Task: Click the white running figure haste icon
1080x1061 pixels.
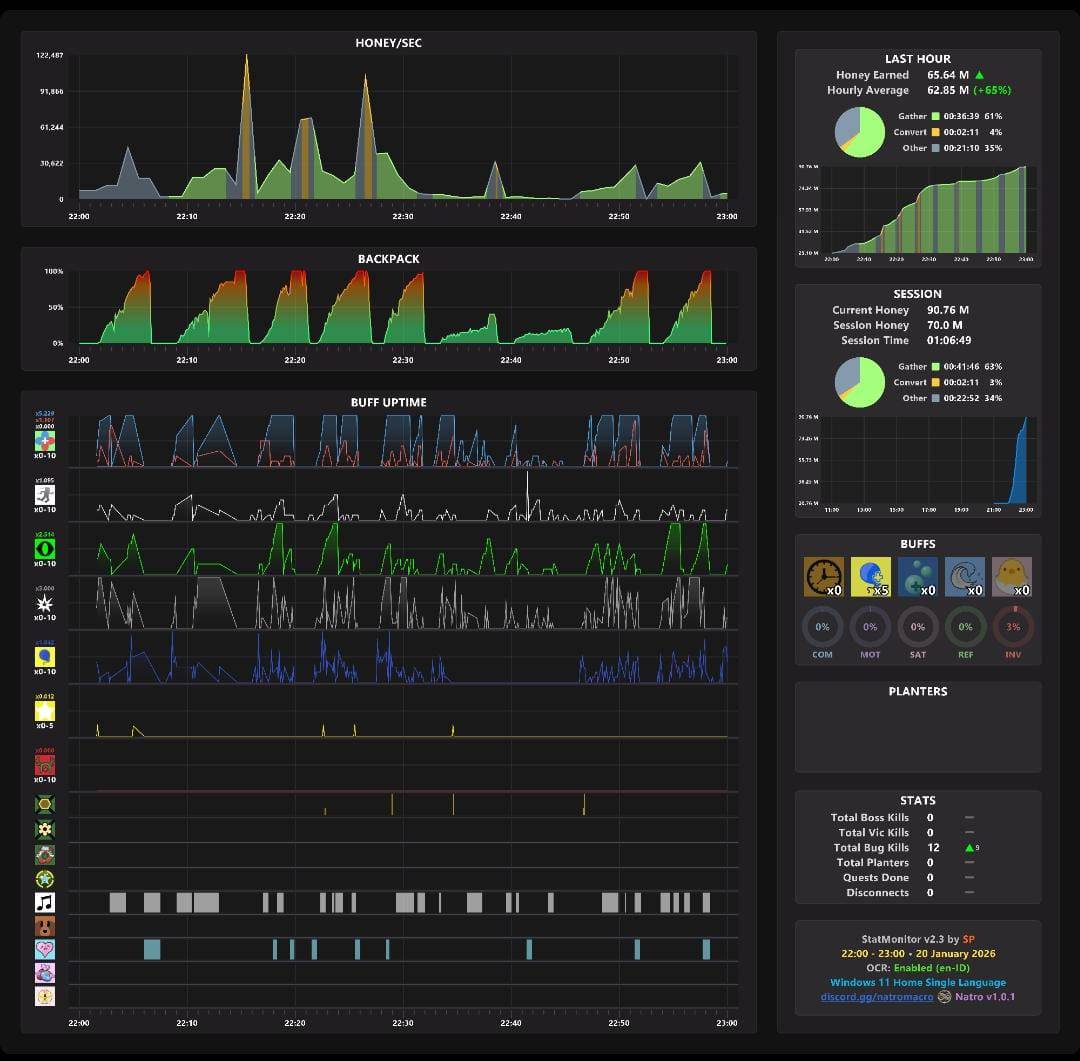Action: pyautogui.click(x=45, y=495)
